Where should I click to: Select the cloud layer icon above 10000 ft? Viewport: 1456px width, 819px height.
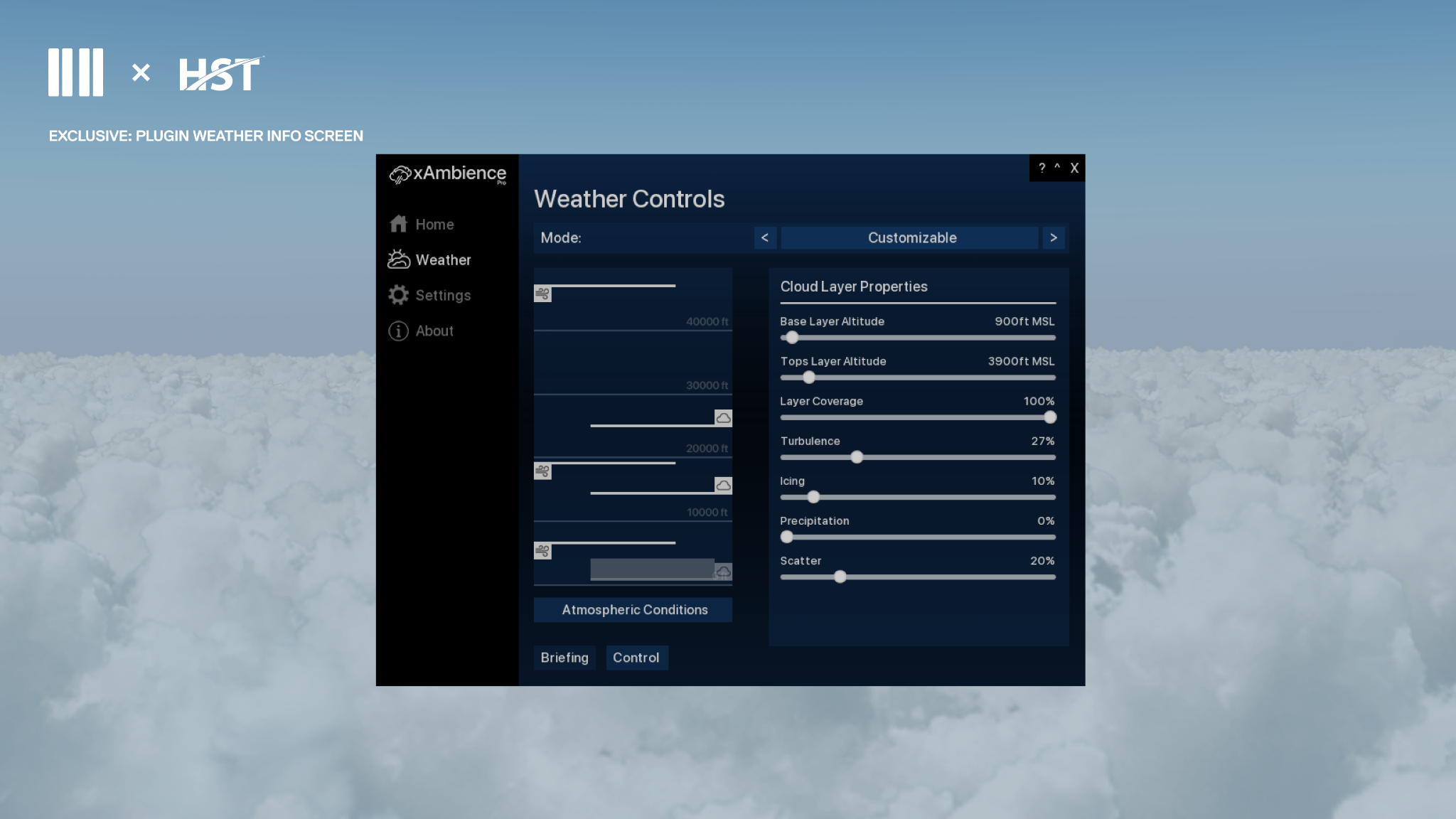[x=723, y=486]
